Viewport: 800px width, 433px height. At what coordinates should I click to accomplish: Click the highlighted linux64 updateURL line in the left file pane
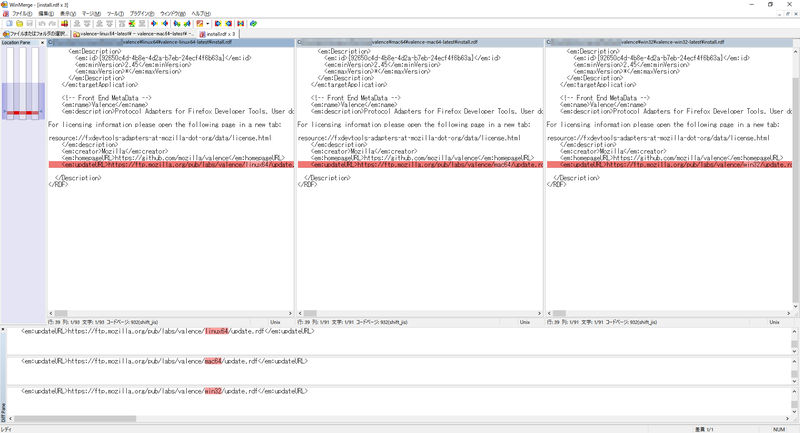pyautogui.click(x=171, y=165)
